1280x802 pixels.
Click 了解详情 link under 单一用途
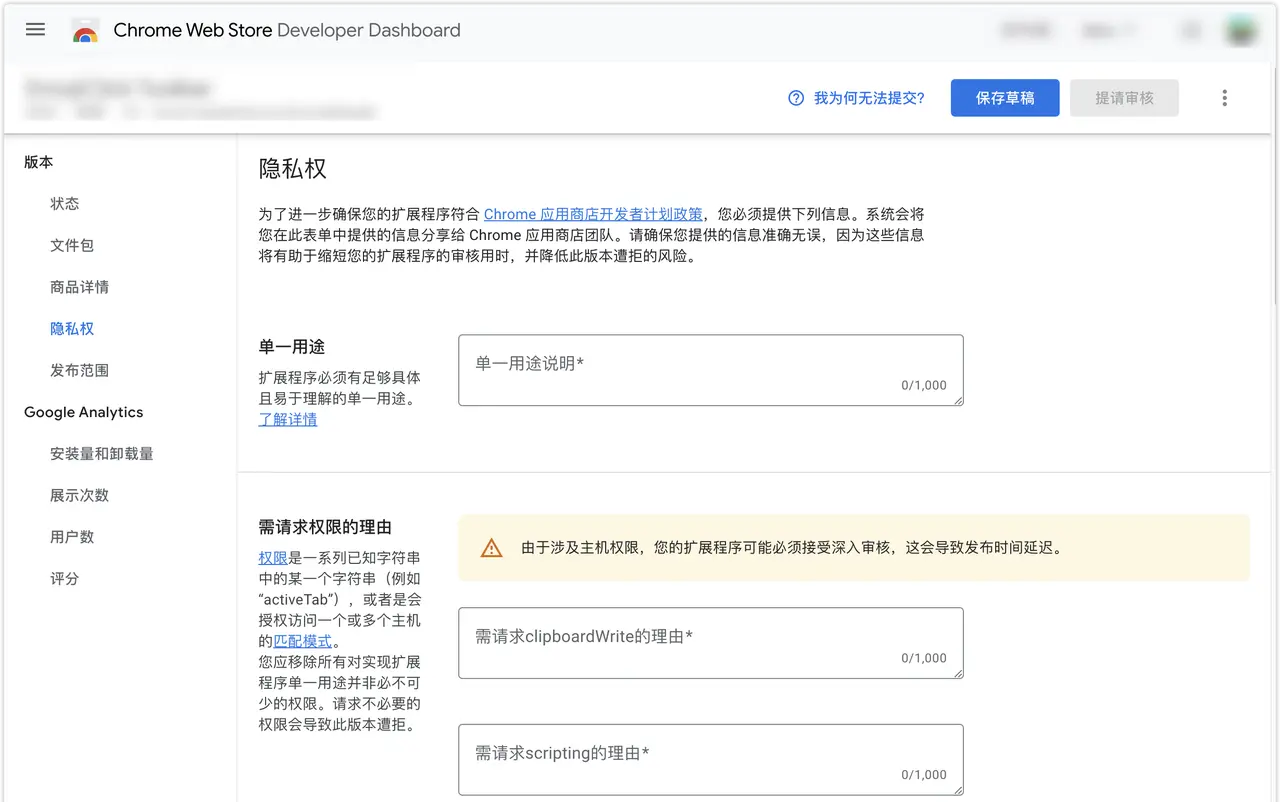[x=288, y=419]
